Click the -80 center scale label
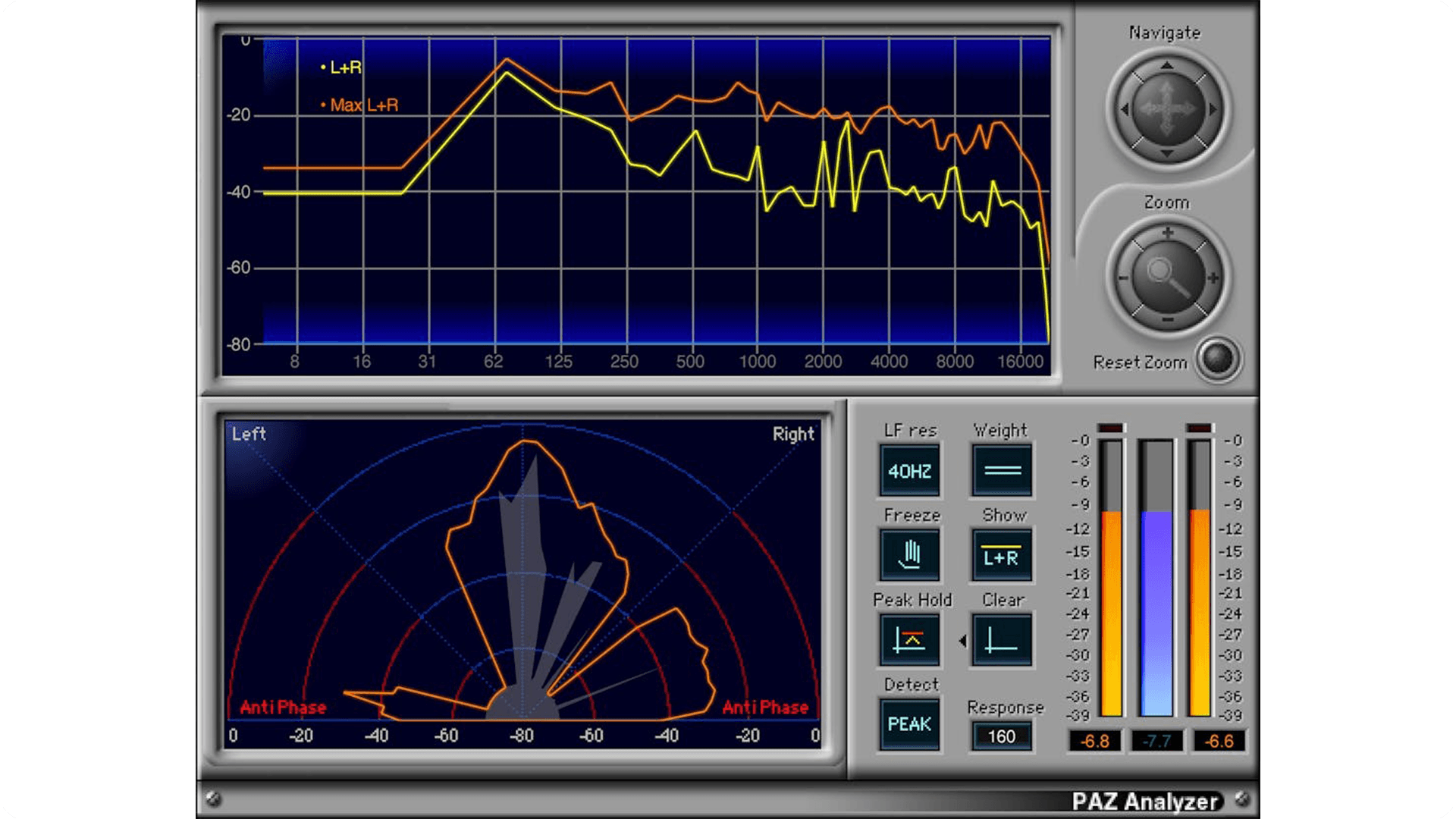 coord(522,735)
